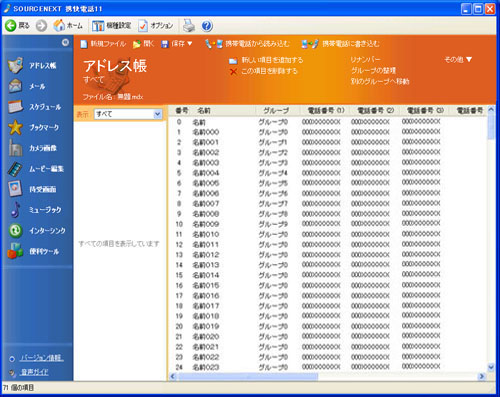500x397 pixels.
Task: Open the スケジュール schedule calendar icon
Action: click(15, 107)
